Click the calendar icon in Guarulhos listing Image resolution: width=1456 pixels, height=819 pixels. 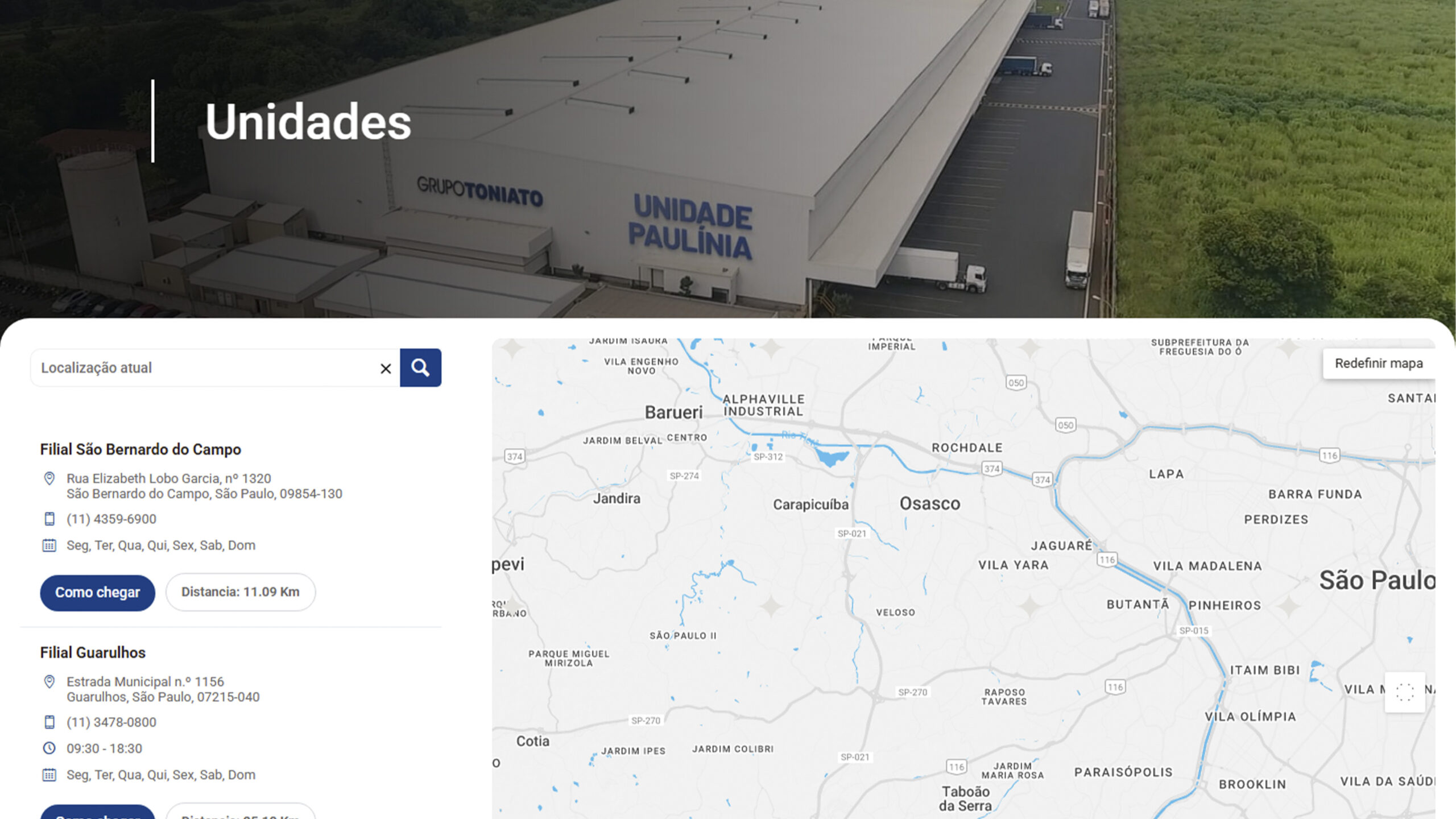(49, 775)
